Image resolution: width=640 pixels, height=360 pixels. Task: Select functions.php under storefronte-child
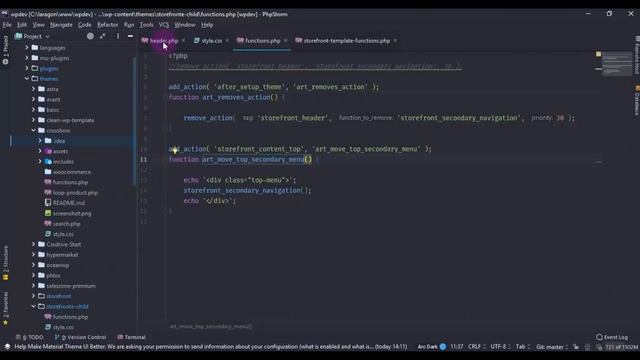pos(70,317)
